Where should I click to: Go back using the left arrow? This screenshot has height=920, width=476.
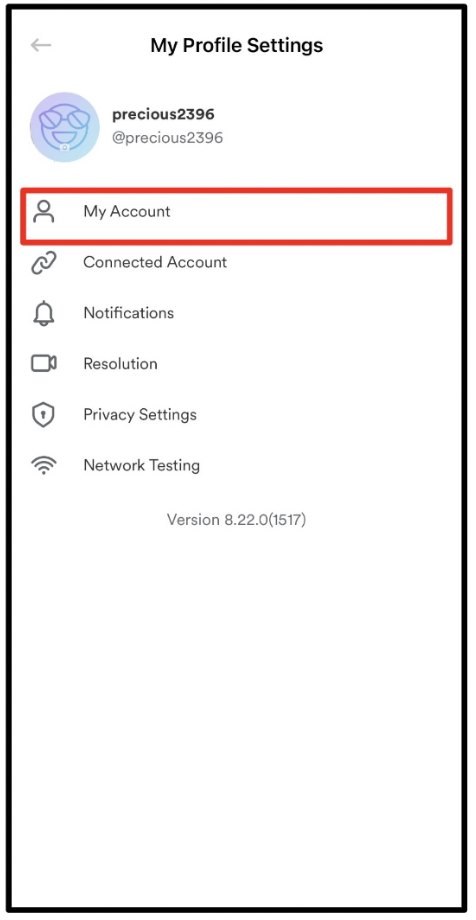(x=41, y=45)
